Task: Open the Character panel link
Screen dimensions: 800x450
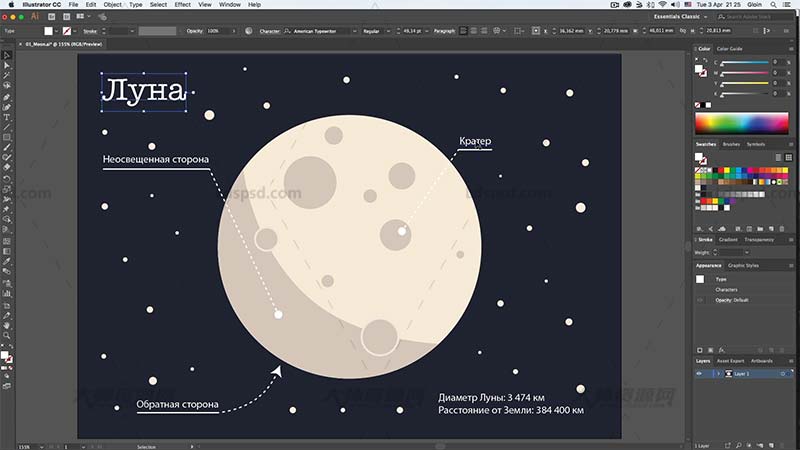Action: click(x=269, y=31)
